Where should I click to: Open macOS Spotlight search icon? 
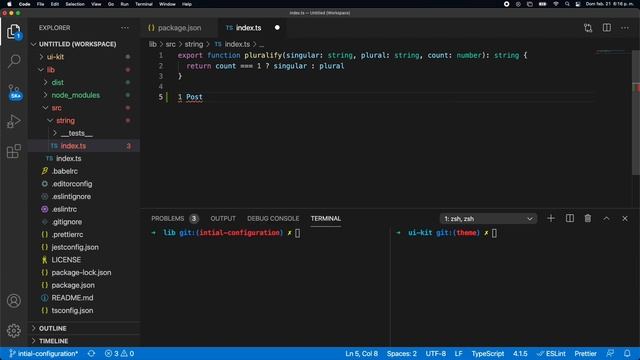[567, 4]
